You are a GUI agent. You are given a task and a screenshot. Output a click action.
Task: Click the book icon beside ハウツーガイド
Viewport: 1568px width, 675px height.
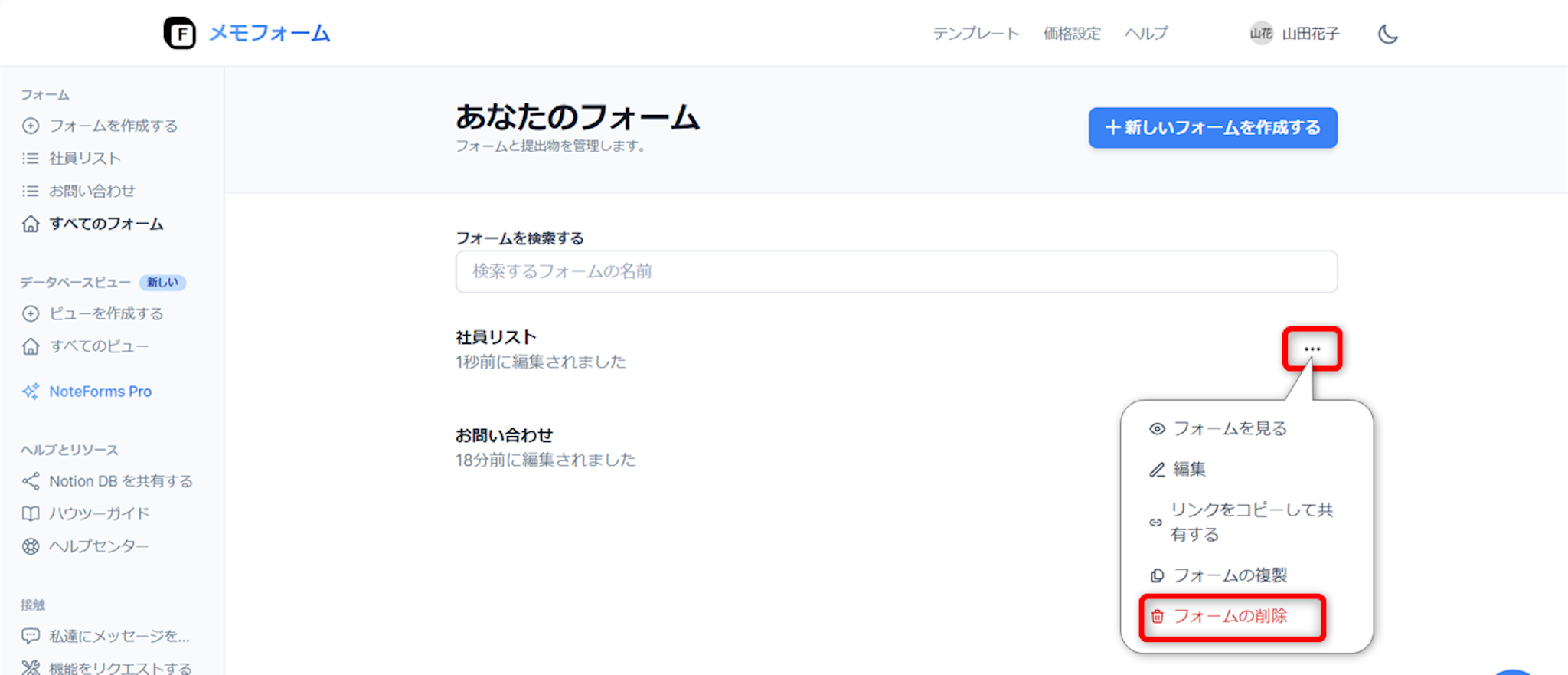[x=31, y=513]
